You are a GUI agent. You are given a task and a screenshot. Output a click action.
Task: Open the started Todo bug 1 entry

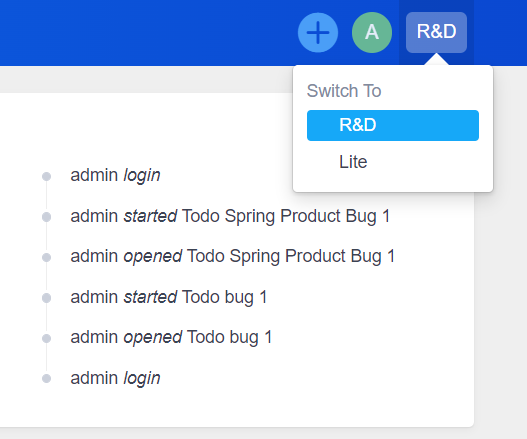pyautogui.click(x=169, y=297)
